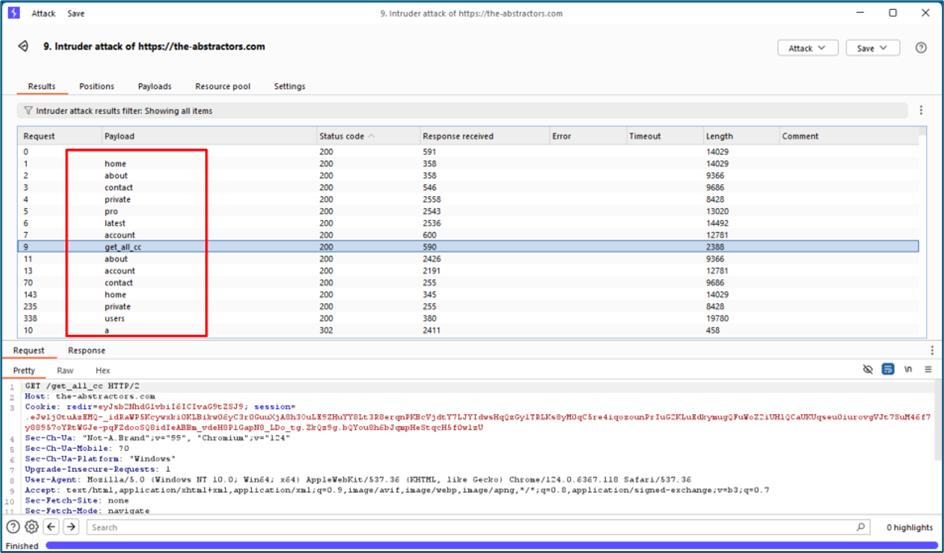
Task: Open the results filter options kebab menu
Action: [x=921, y=110]
